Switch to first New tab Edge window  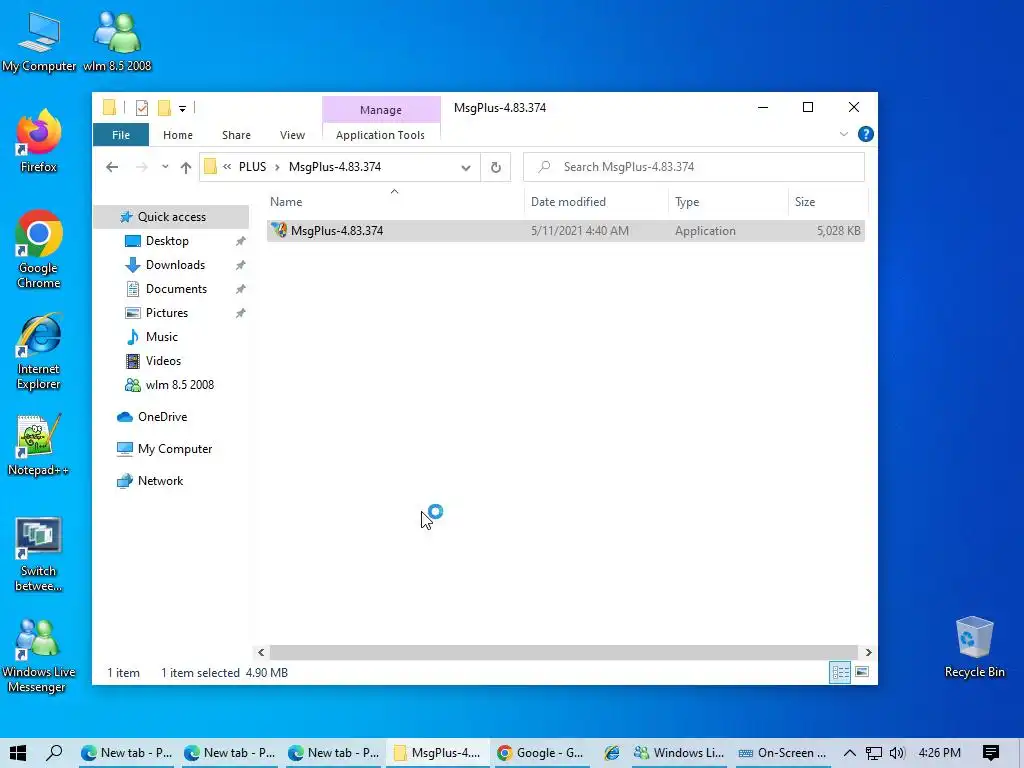tap(126, 753)
